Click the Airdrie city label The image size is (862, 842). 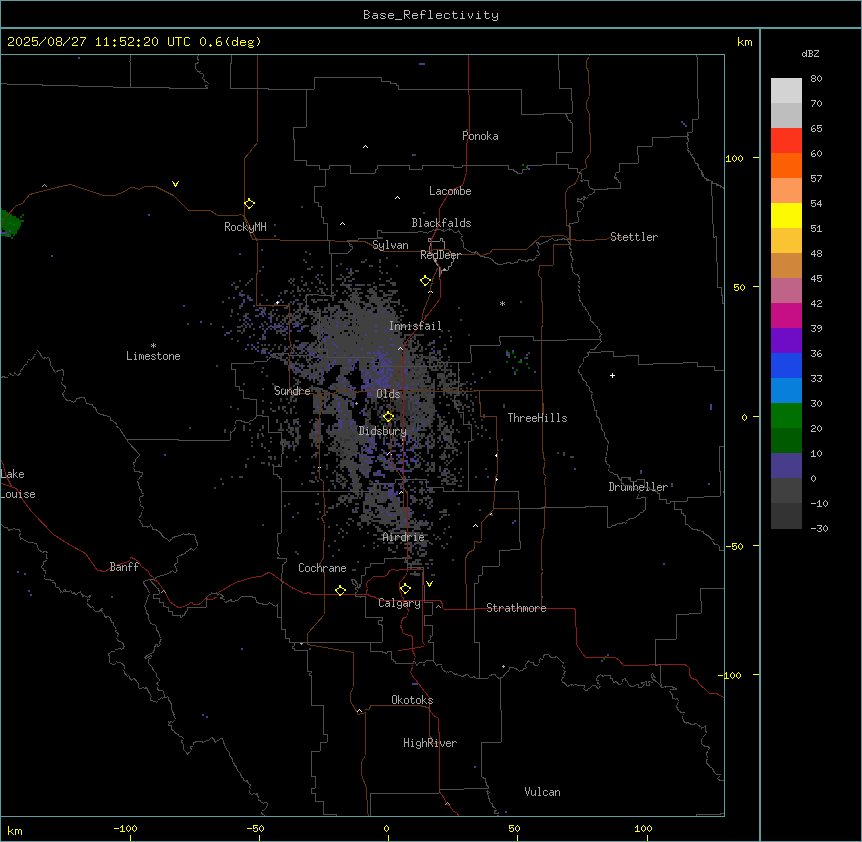tap(404, 537)
